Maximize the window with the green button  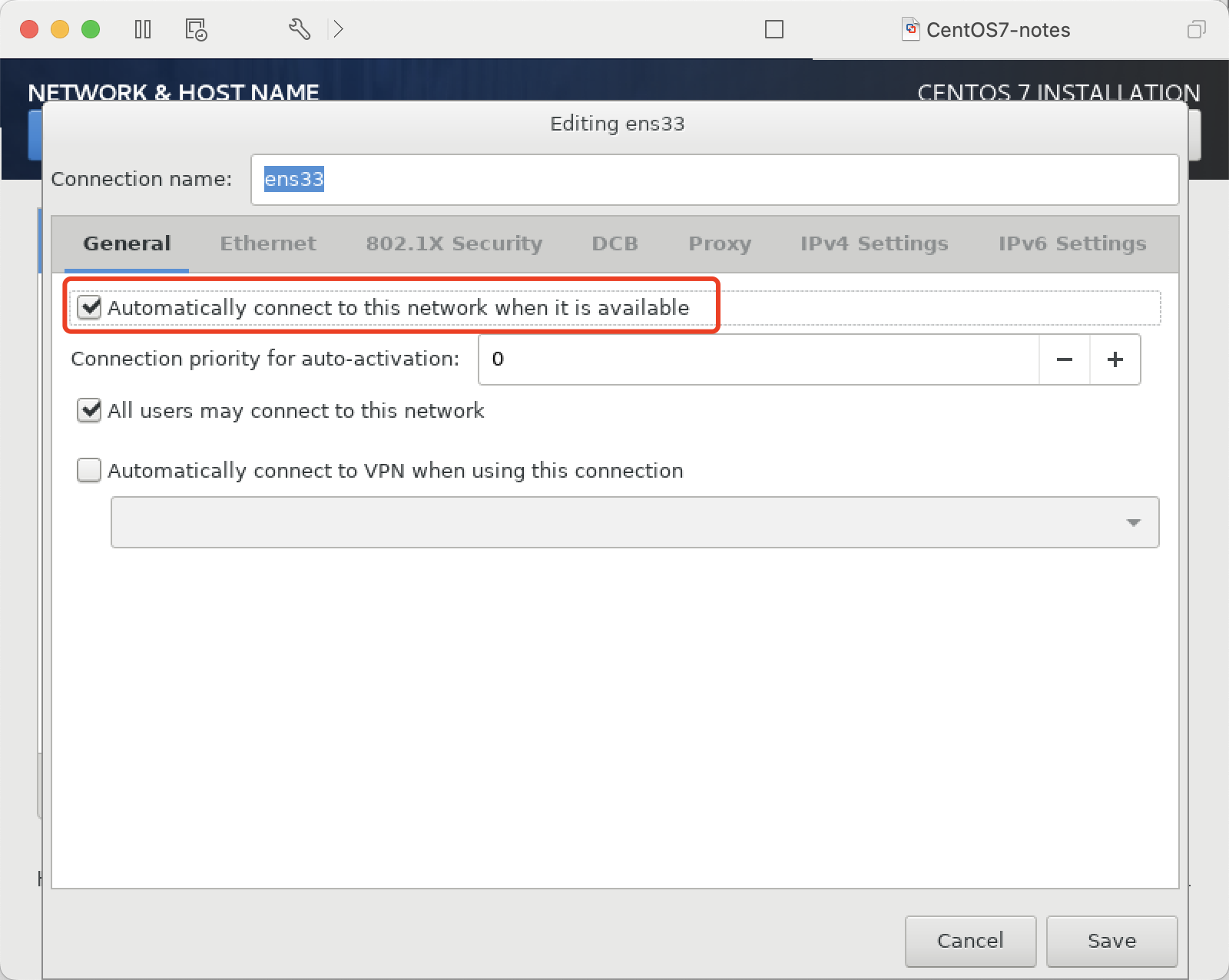91,29
